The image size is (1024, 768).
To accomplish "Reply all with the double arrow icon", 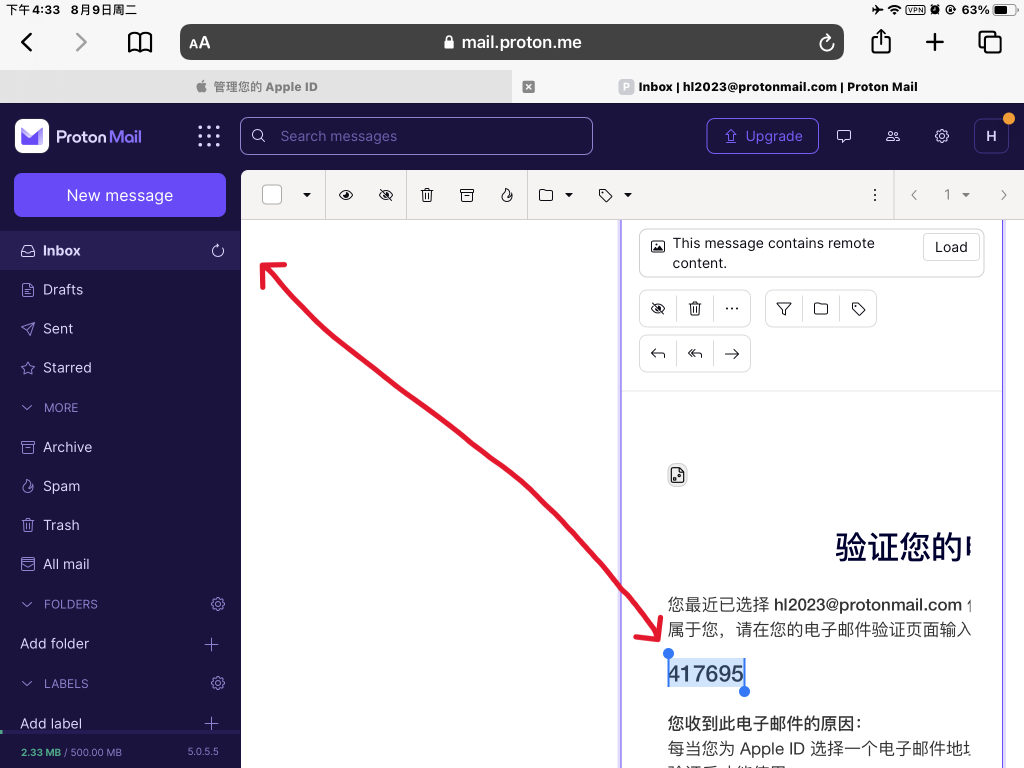I will [x=695, y=353].
